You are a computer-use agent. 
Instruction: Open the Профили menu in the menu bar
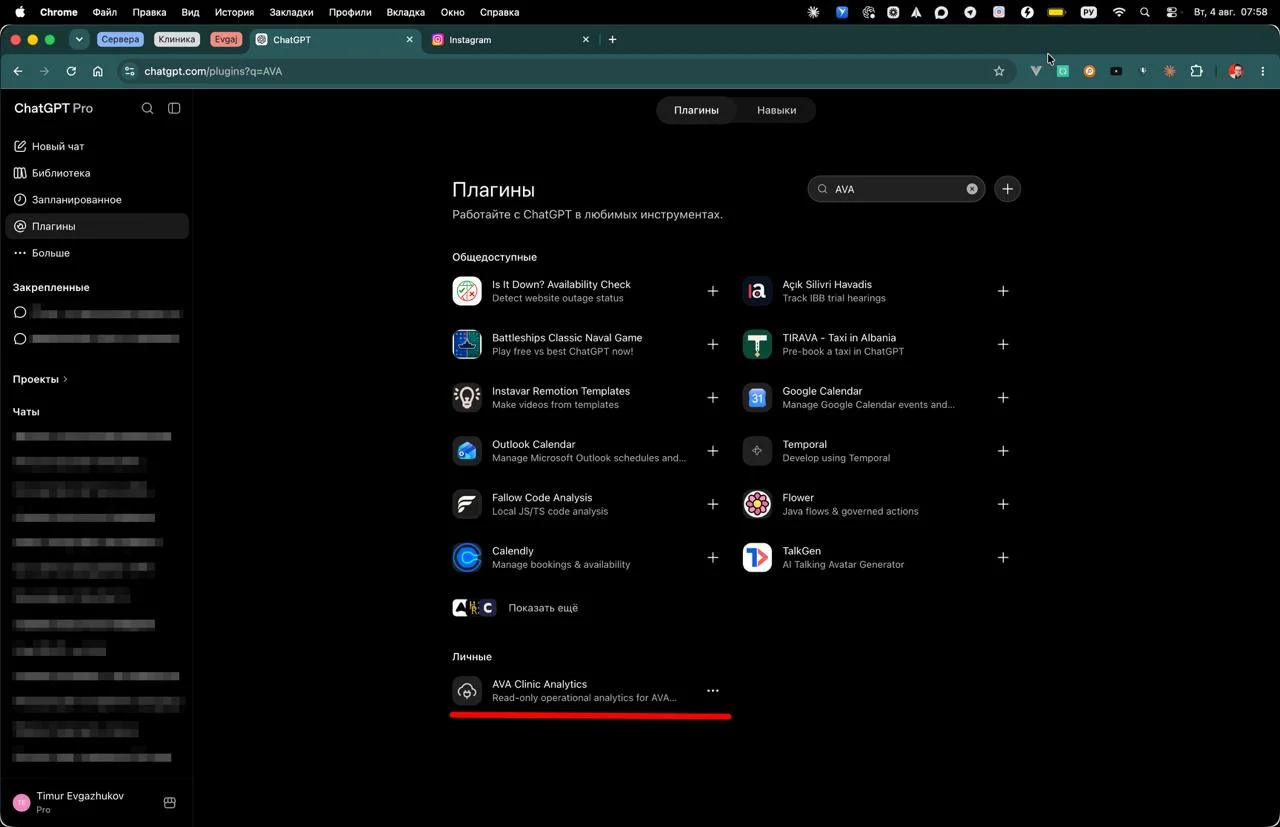point(350,12)
